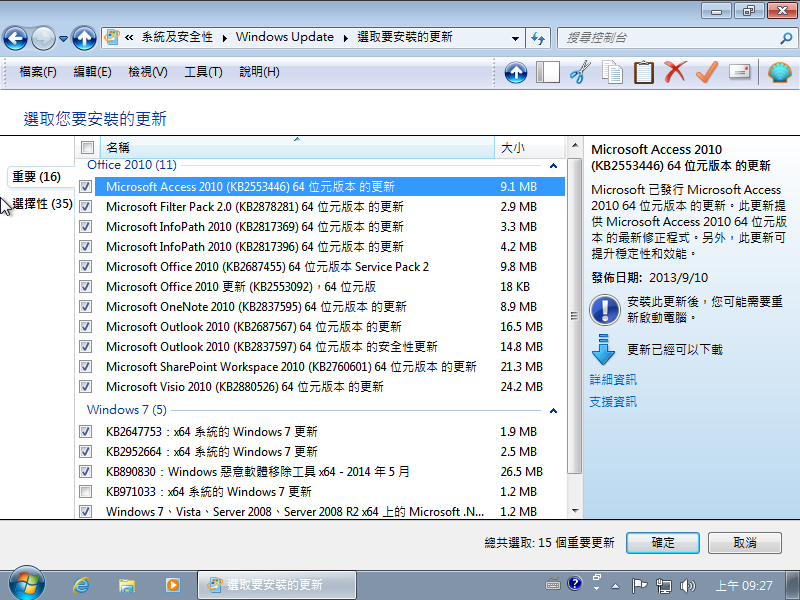
Task: Click the Forward navigation arrow
Action: click(x=43, y=38)
